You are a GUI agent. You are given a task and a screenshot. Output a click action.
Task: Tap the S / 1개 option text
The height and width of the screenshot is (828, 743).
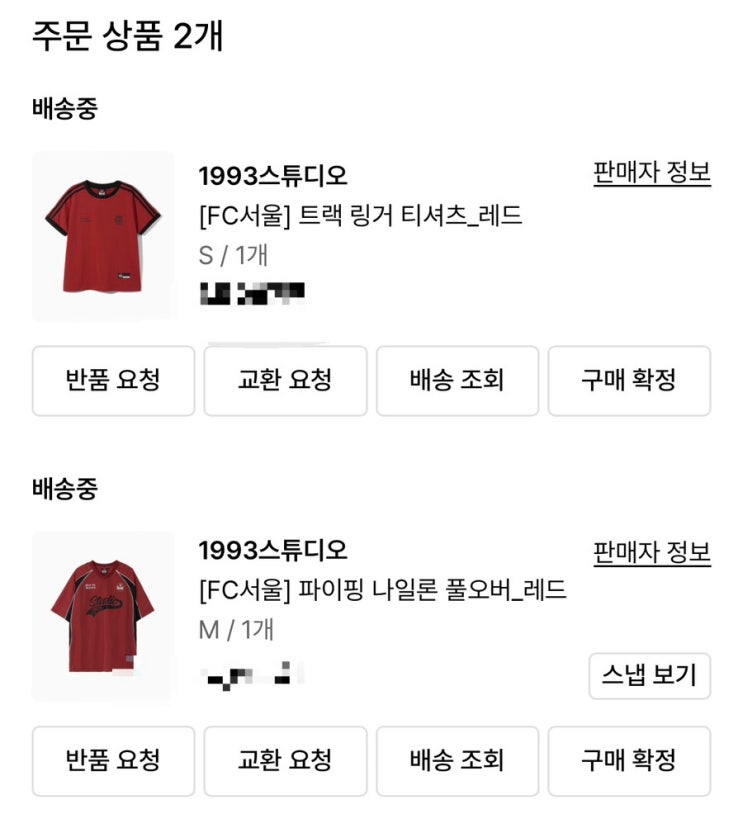point(234,254)
